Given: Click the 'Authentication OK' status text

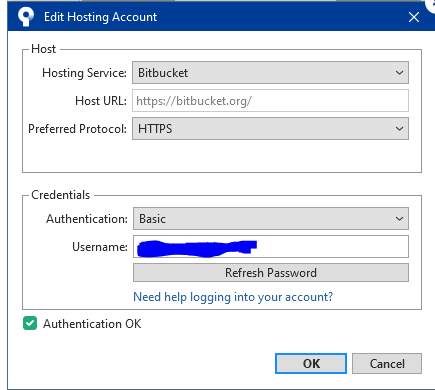Looking at the screenshot, I should (x=92, y=324).
